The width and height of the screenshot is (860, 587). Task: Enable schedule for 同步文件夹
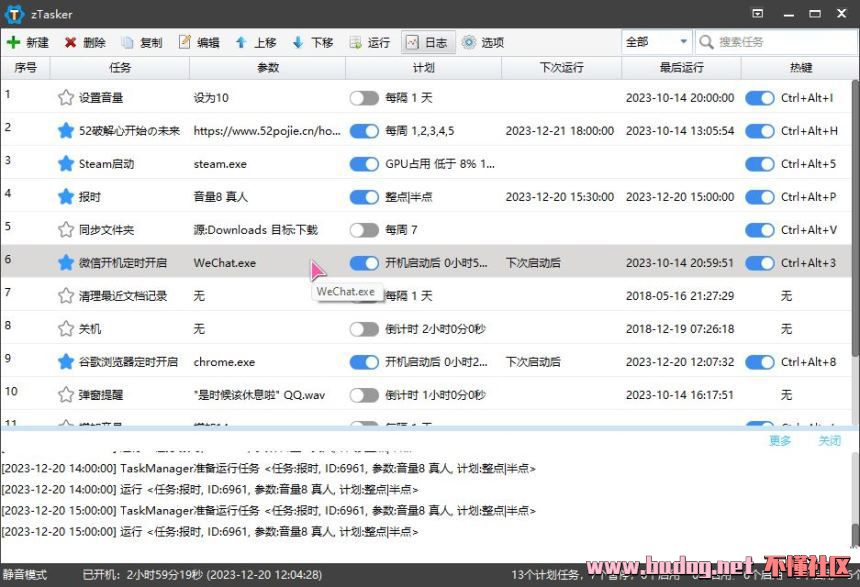point(364,230)
